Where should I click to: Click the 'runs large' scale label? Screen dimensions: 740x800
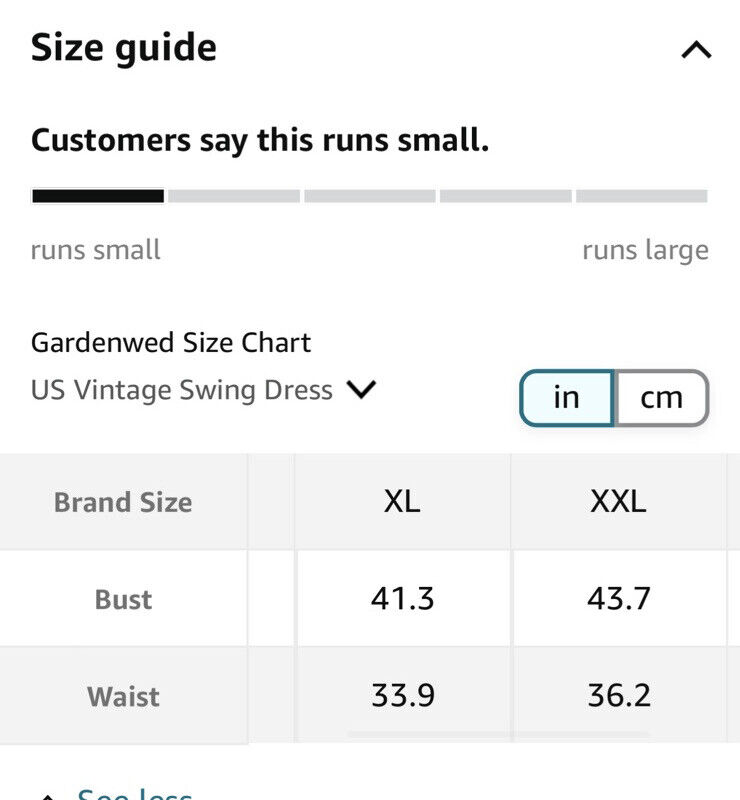[645, 250]
